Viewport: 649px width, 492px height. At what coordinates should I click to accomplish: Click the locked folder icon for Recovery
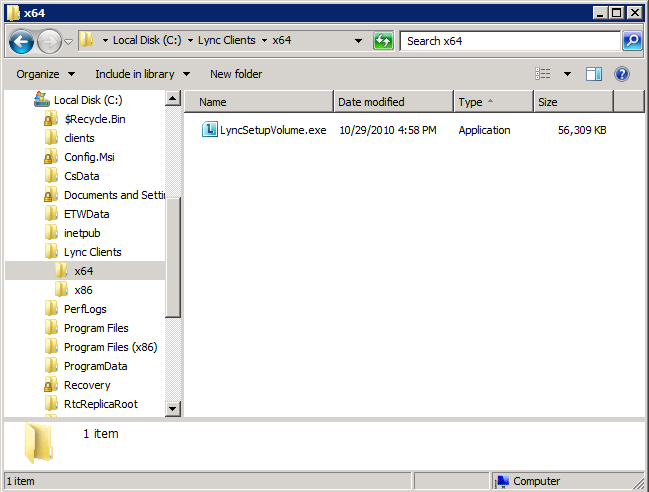tap(51, 385)
